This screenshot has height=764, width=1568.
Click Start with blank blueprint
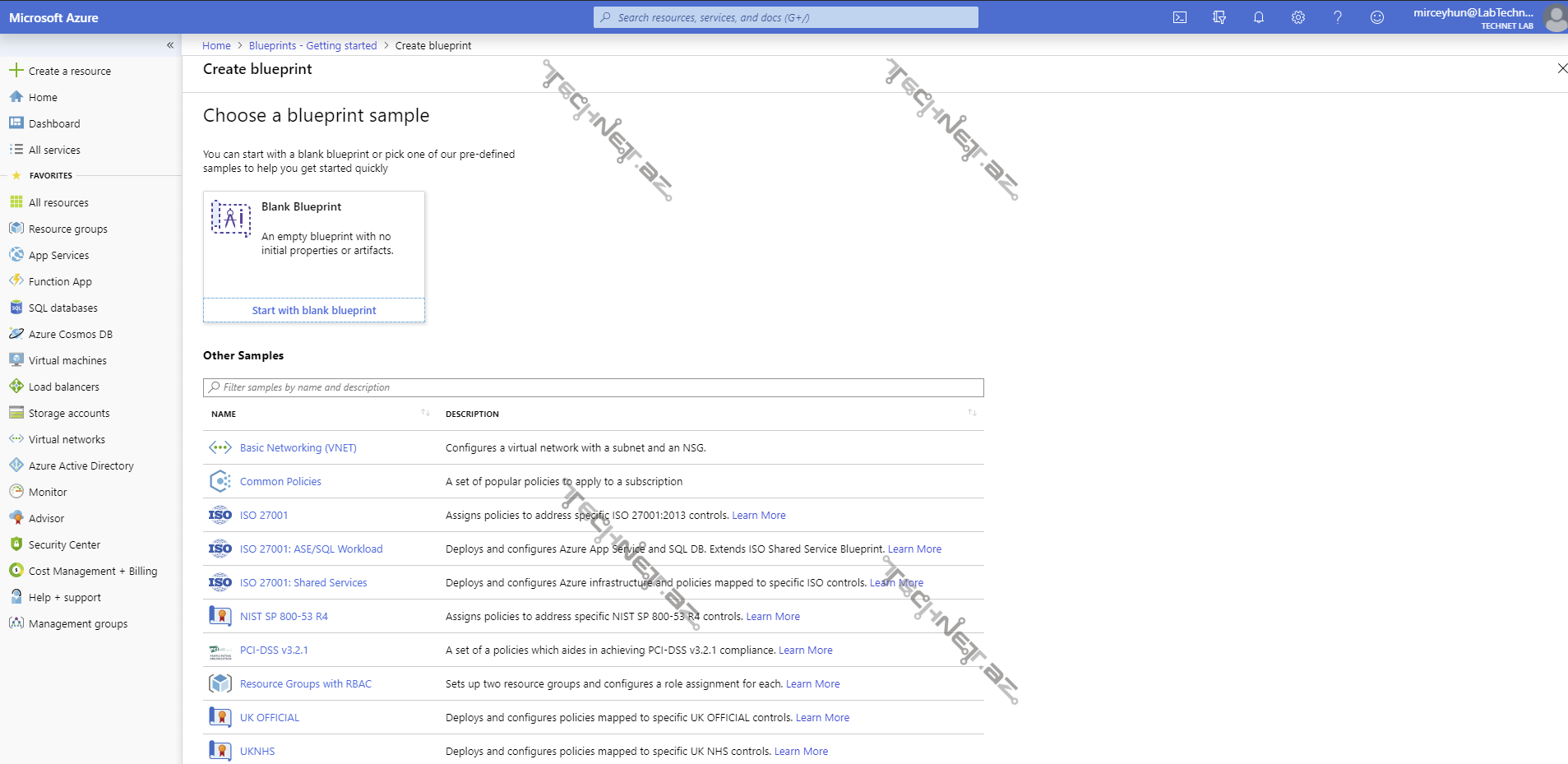pyautogui.click(x=314, y=310)
